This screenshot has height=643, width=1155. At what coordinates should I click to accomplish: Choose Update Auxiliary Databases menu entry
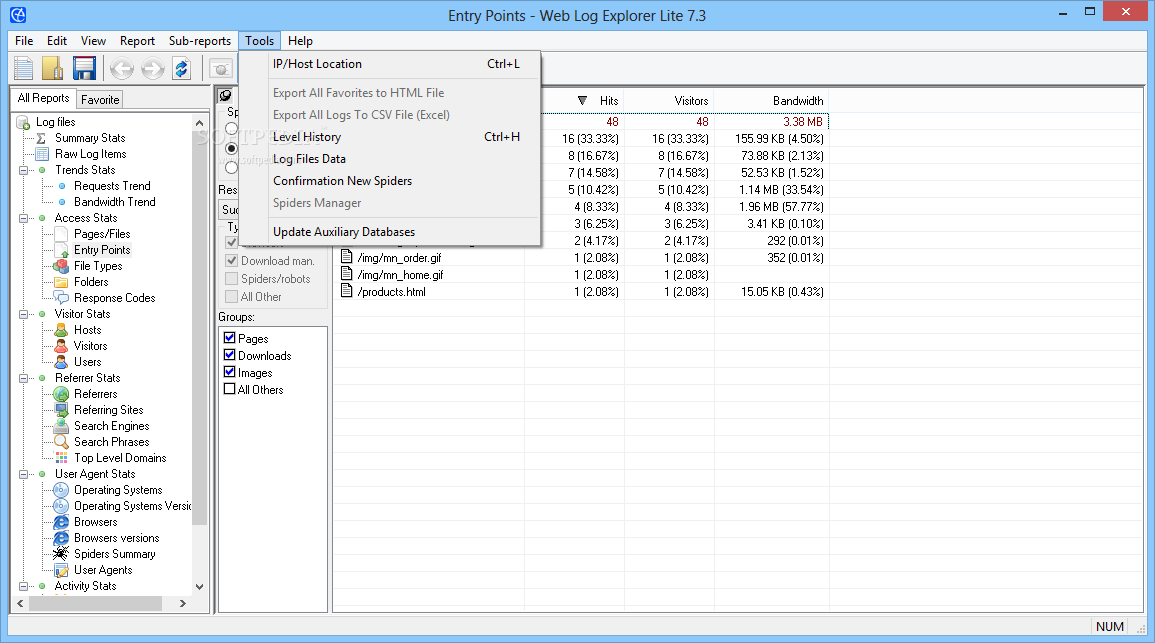[390, 232]
